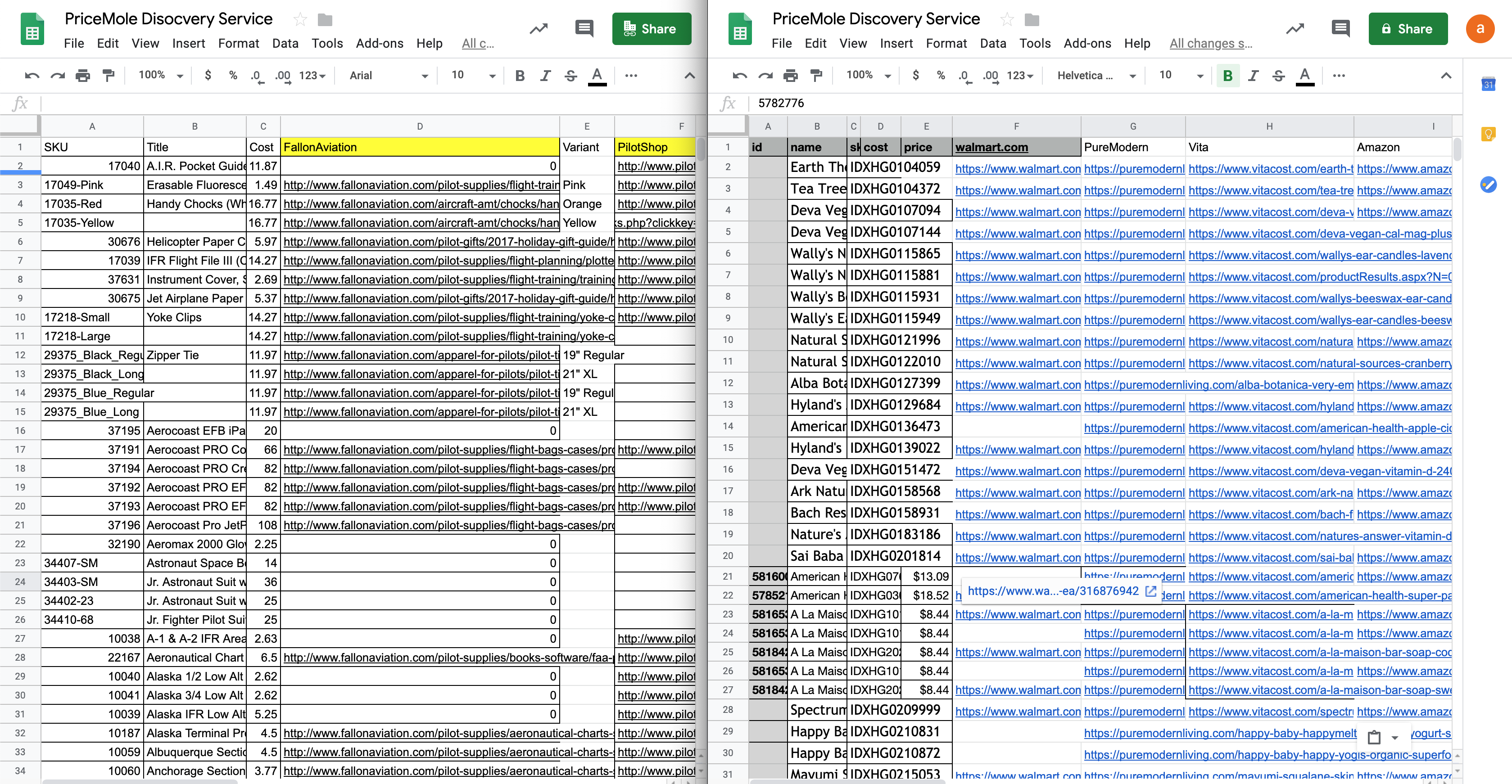Open font size 10 dropdown in left window
Screen dimensions: 1512x784
click(x=473, y=75)
